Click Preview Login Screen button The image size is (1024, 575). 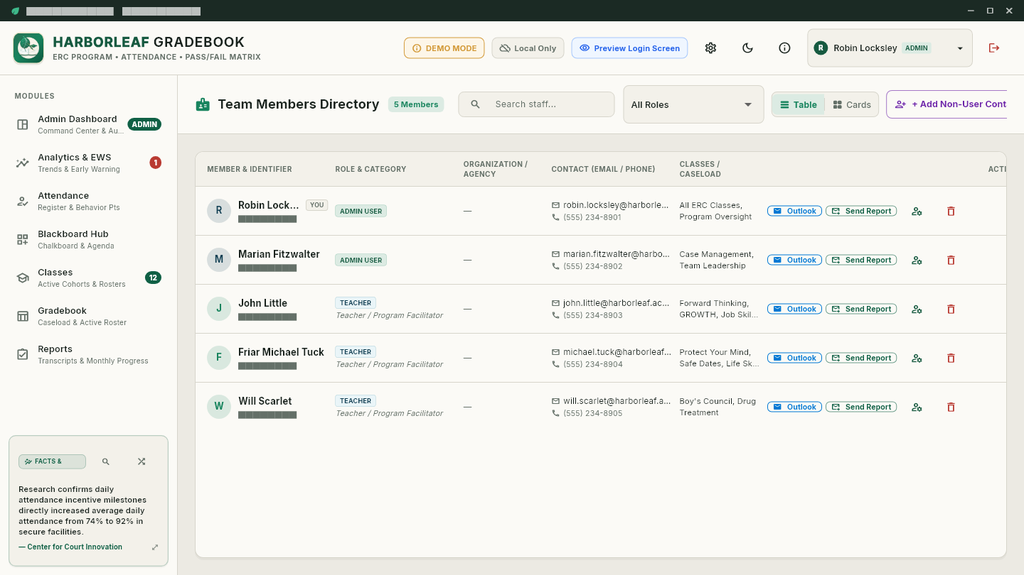tap(630, 48)
